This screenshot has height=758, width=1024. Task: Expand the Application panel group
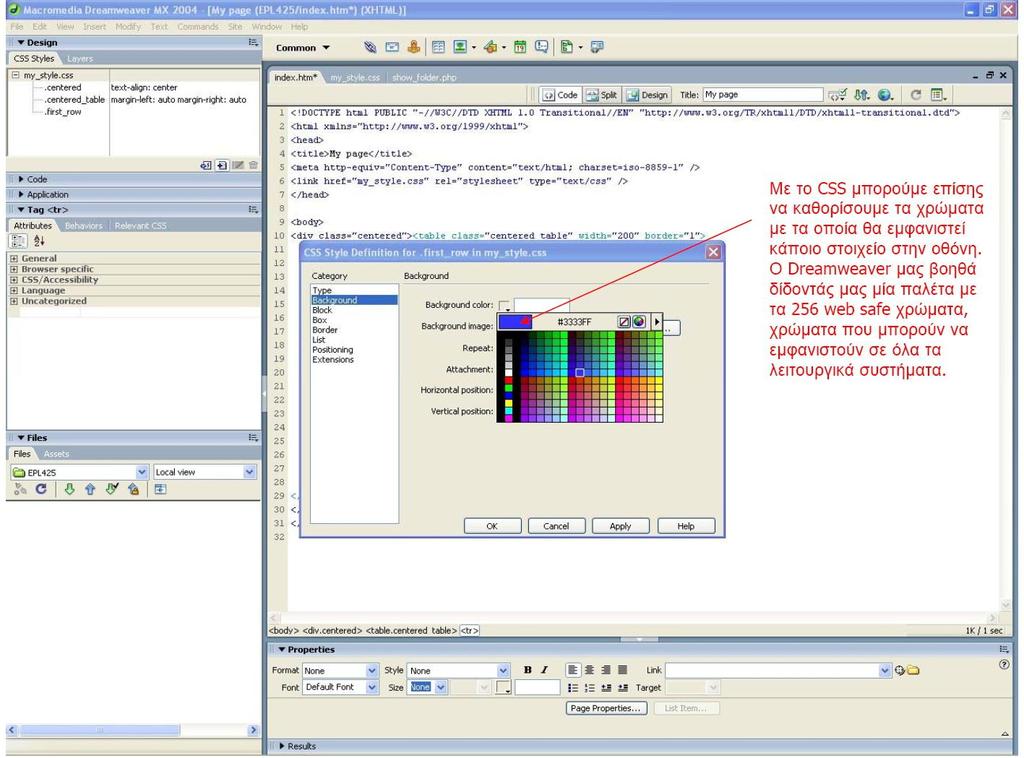21,195
